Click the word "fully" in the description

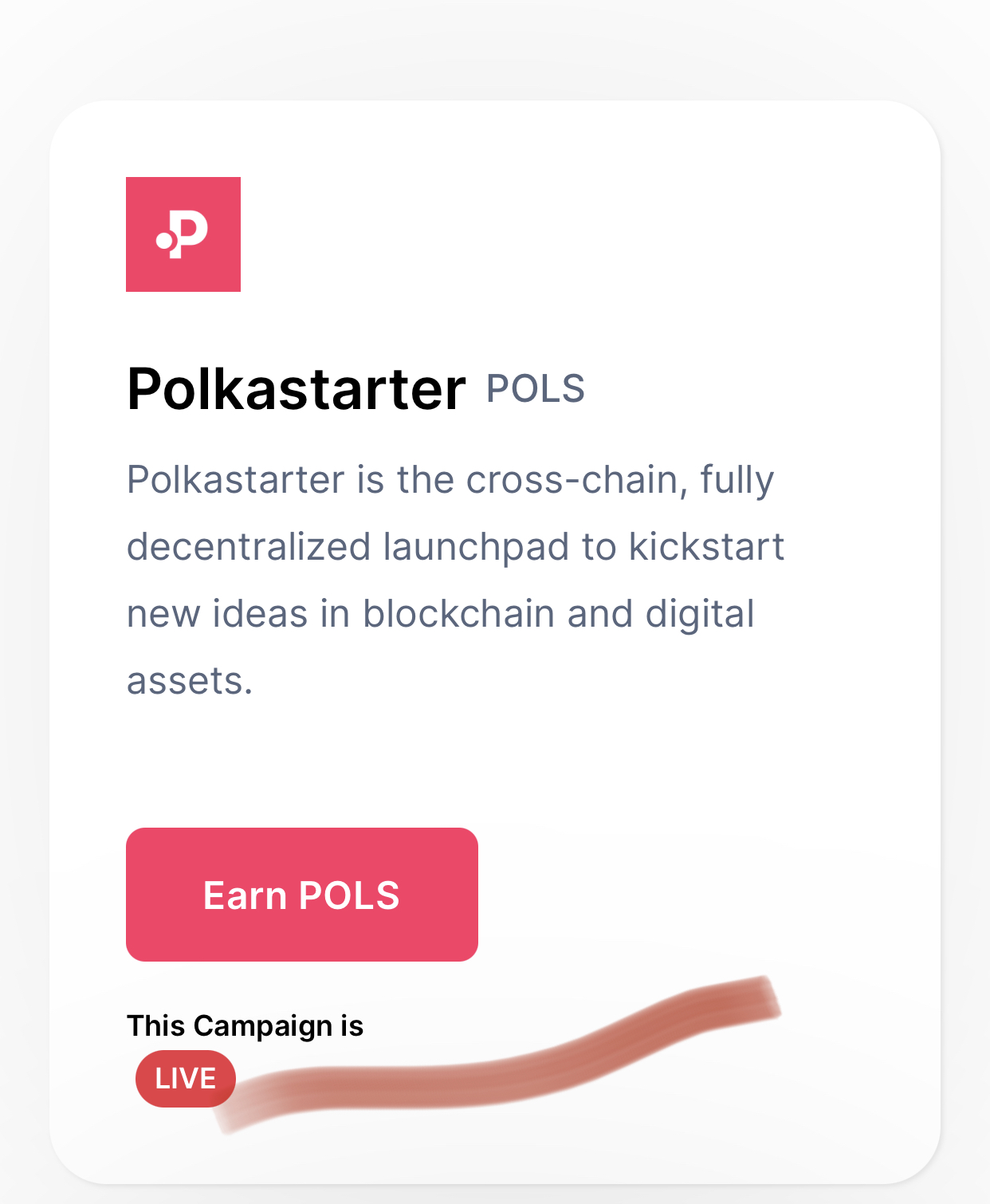coord(737,480)
